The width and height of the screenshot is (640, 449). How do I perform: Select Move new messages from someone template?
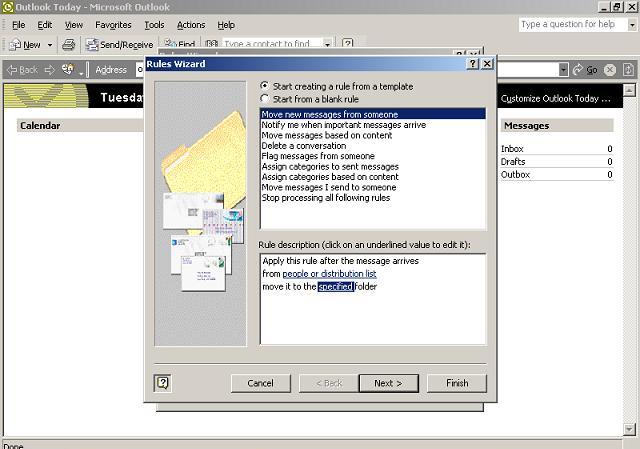click(373, 114)
